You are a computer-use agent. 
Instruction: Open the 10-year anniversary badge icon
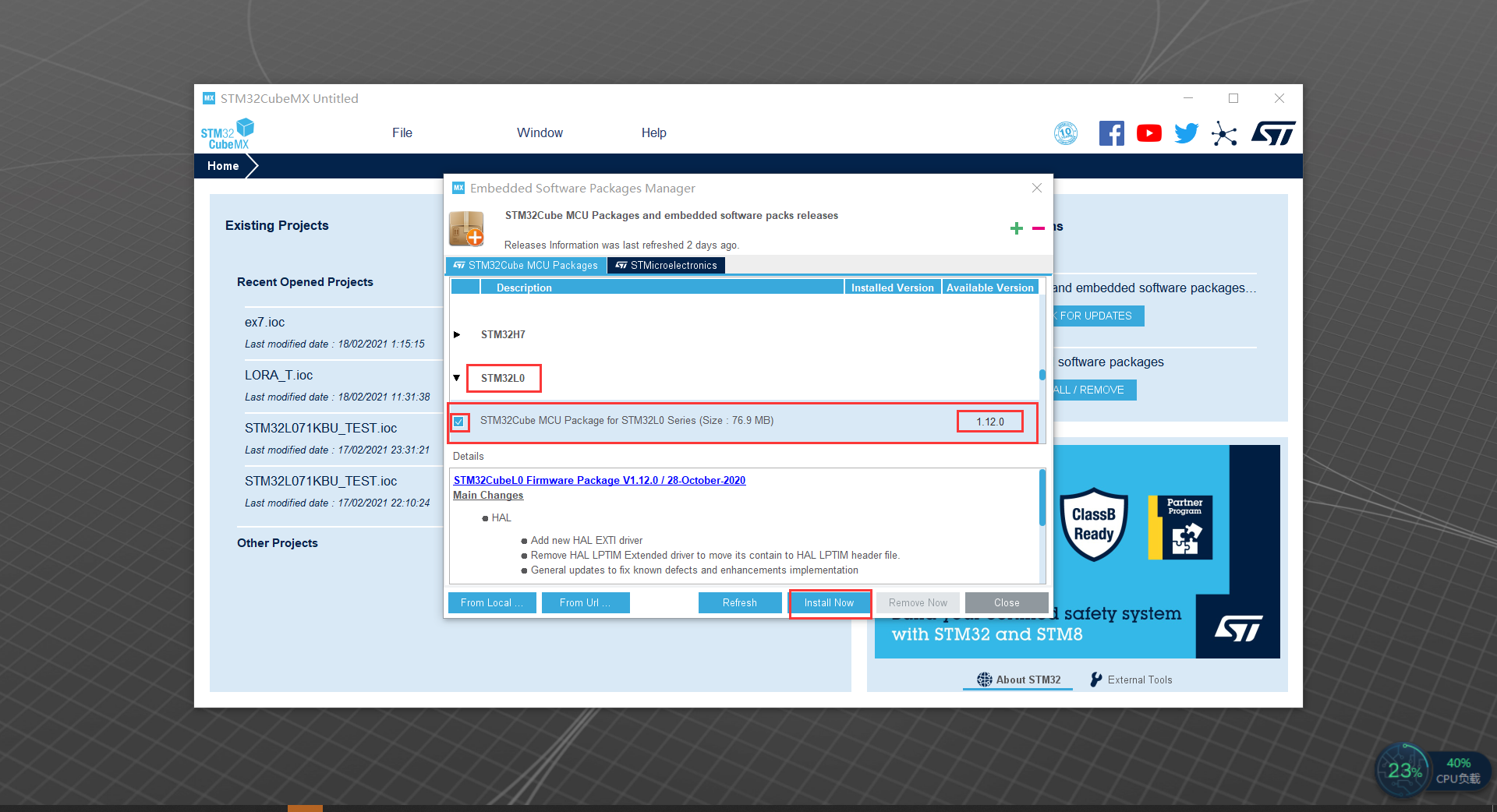1066,133
